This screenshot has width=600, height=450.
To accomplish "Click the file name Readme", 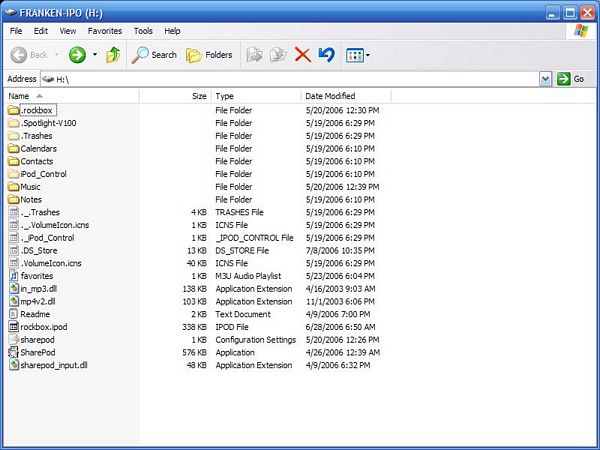I will pos(35,314).
